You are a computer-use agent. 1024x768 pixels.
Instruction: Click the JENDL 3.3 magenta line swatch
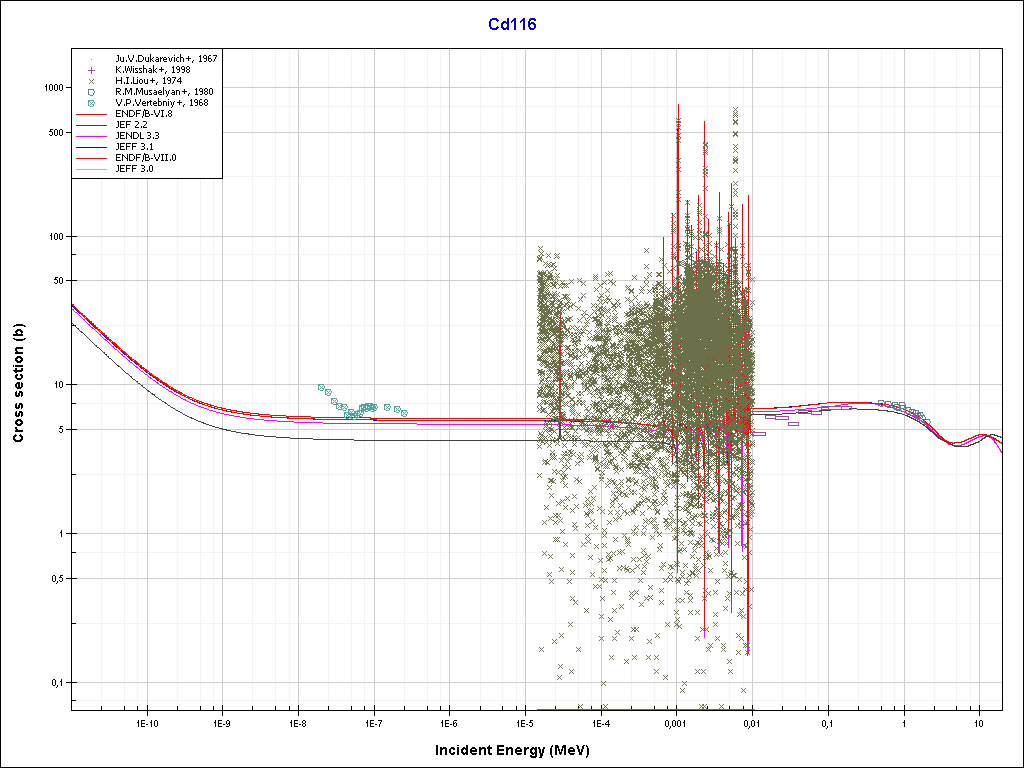click(x=92, y=136)
